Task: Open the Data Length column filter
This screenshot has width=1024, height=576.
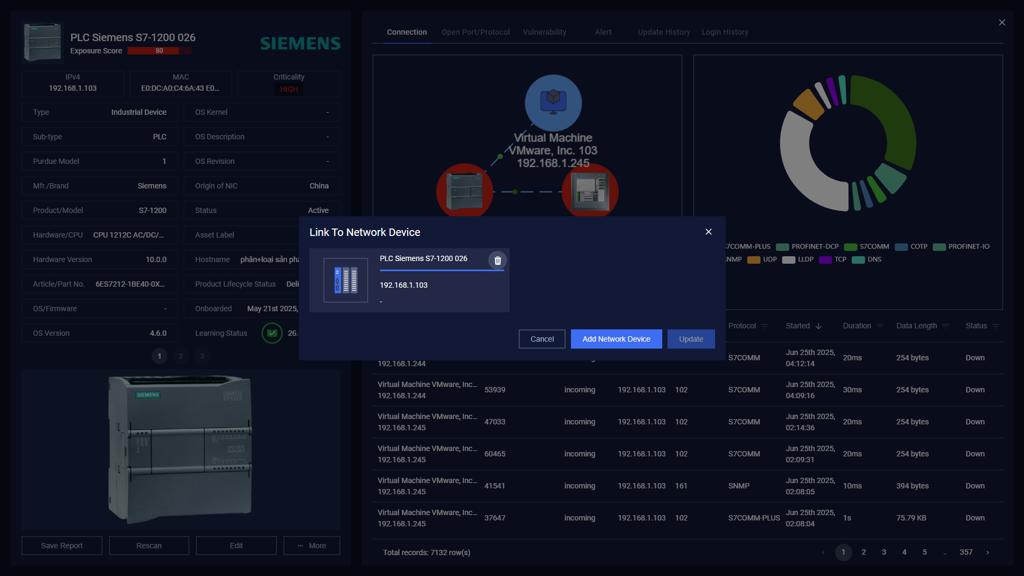Action: pos(946,326)
